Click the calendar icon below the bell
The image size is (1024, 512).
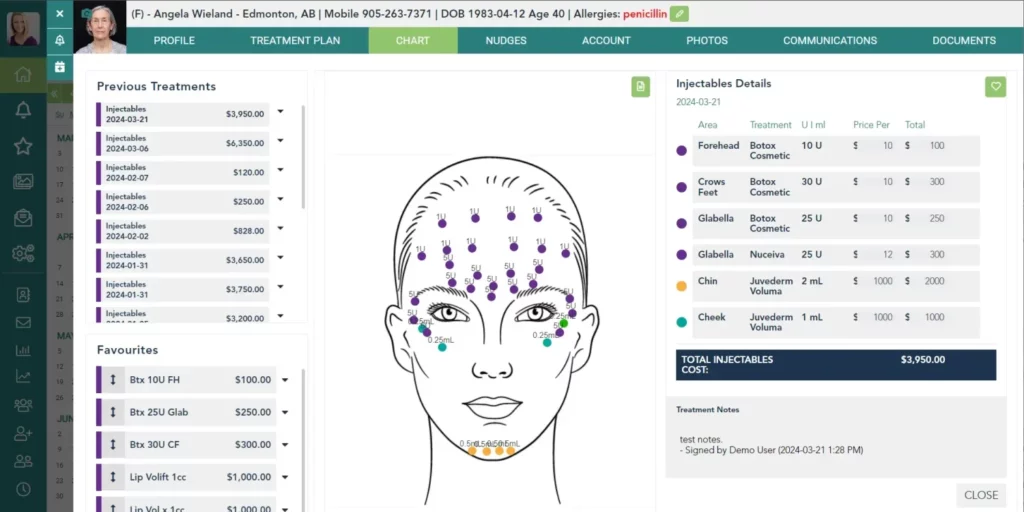pyautogui.click(x=60, y=67)
